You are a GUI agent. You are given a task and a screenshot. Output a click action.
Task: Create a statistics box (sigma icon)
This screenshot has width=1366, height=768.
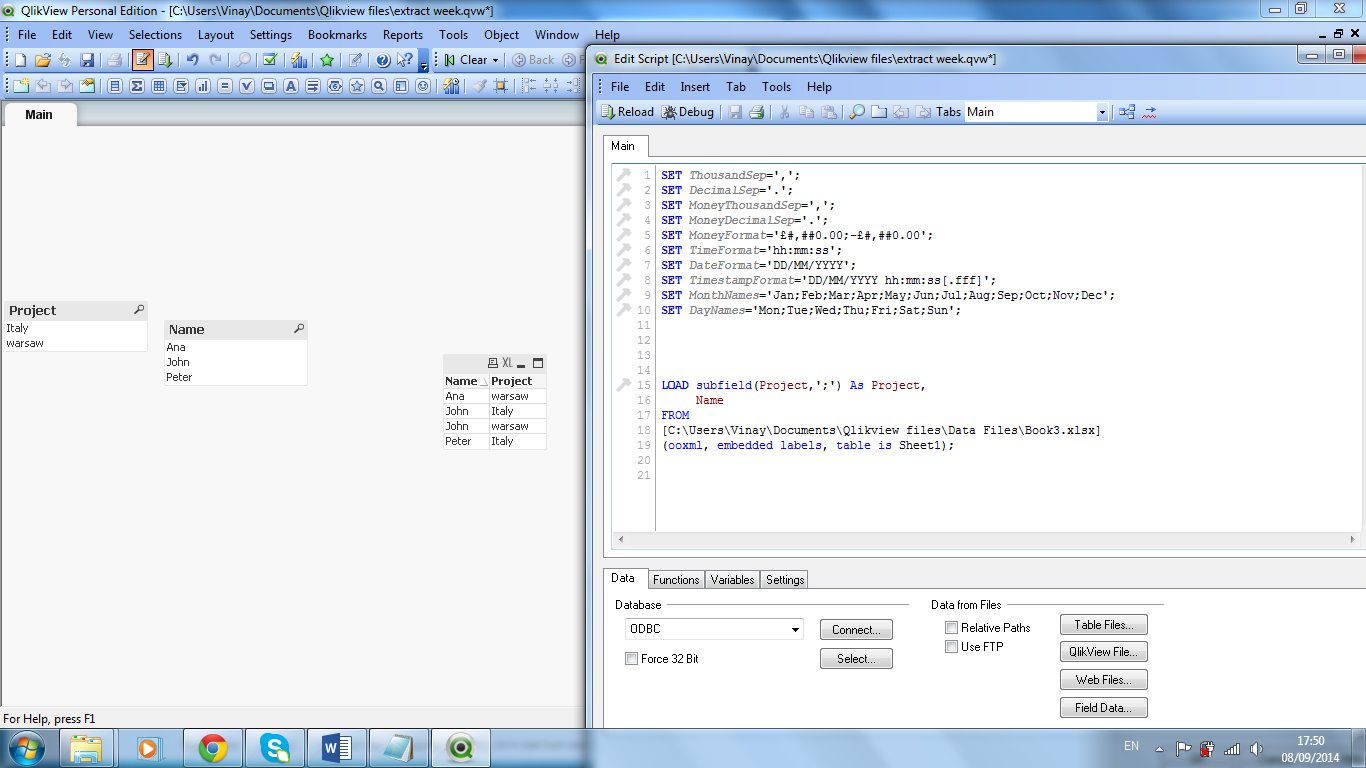click(x=137, y=86)
